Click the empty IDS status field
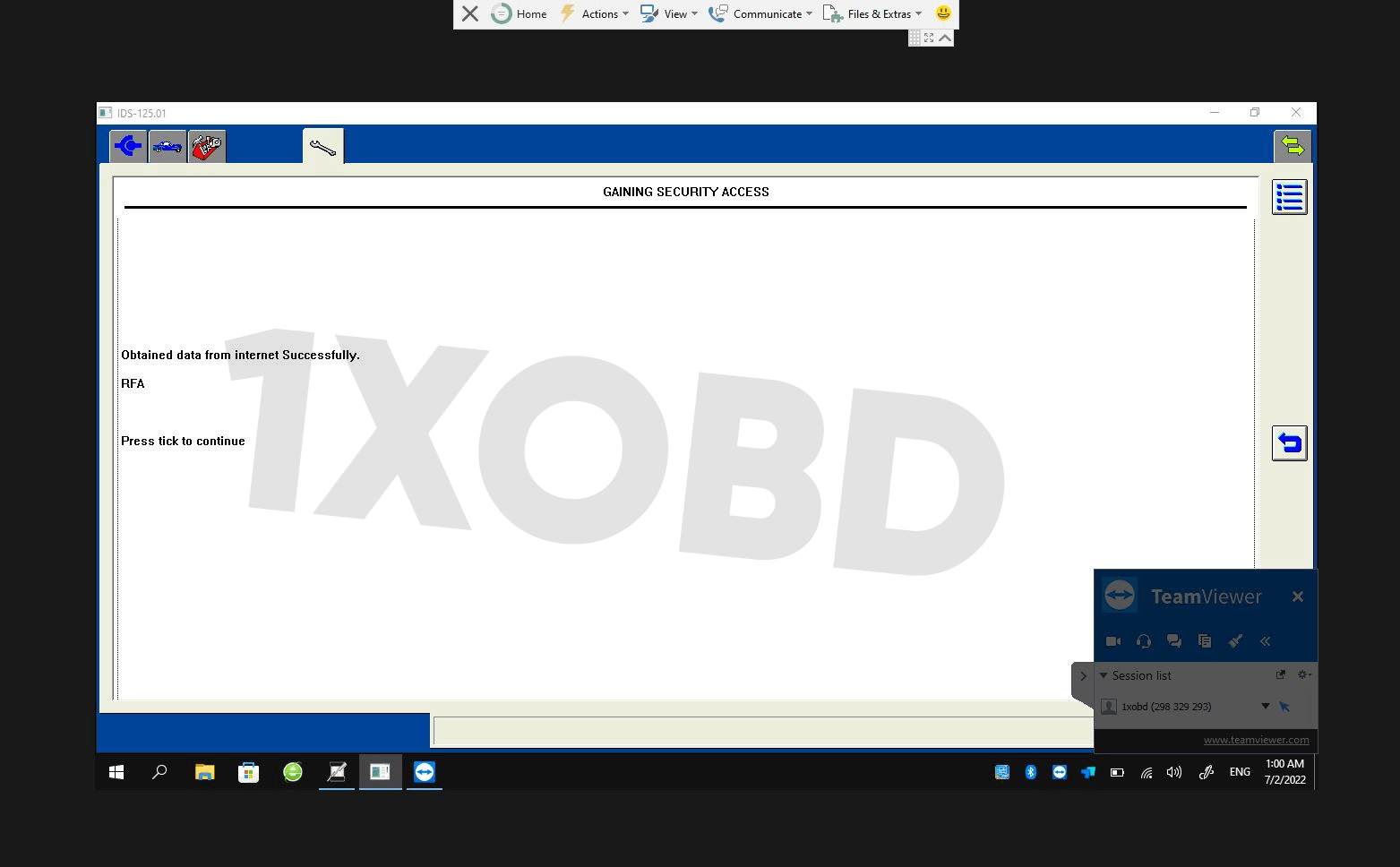 (762, 732)
